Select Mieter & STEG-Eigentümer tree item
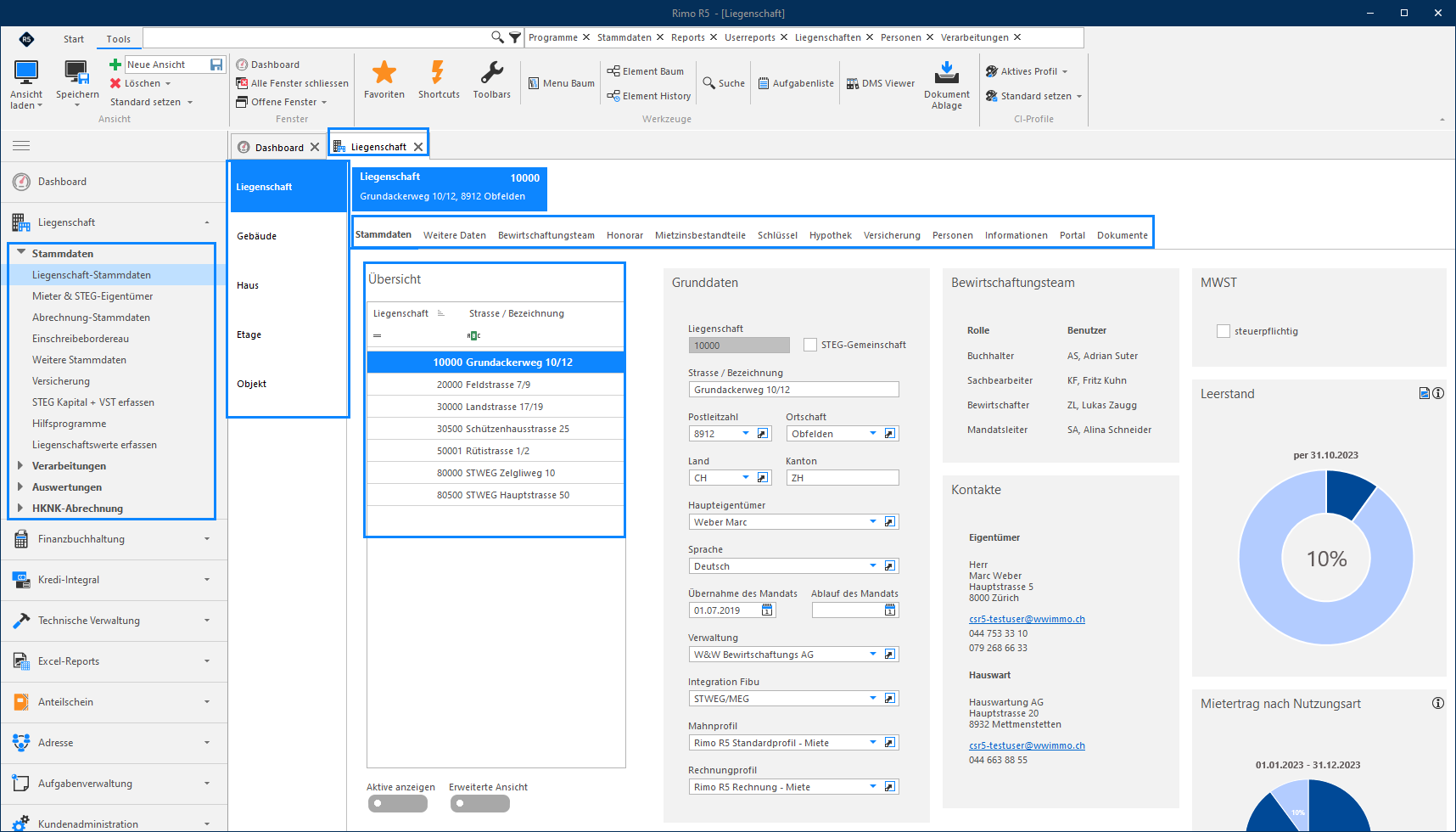 point(92,296)
